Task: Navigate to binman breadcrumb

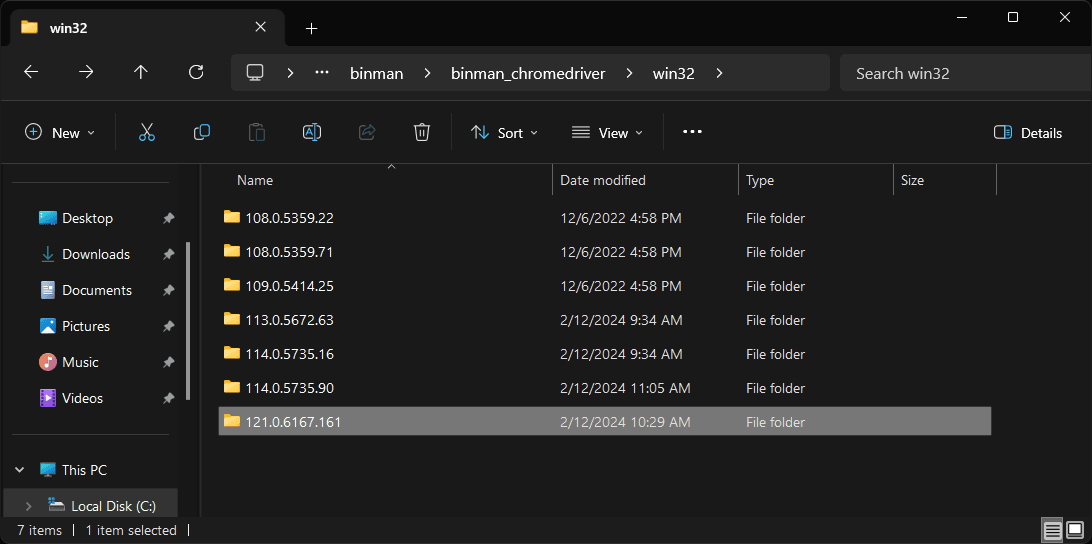Action: coord(377,73)
